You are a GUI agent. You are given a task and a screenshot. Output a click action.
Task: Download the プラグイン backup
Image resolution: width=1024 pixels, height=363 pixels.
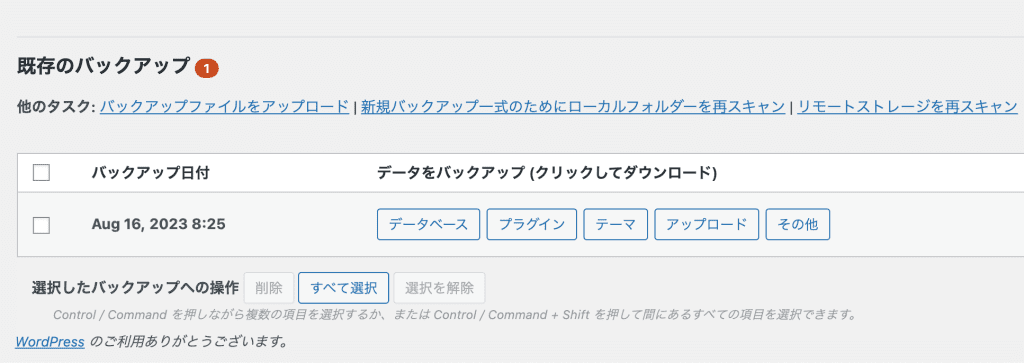(532, 225)
